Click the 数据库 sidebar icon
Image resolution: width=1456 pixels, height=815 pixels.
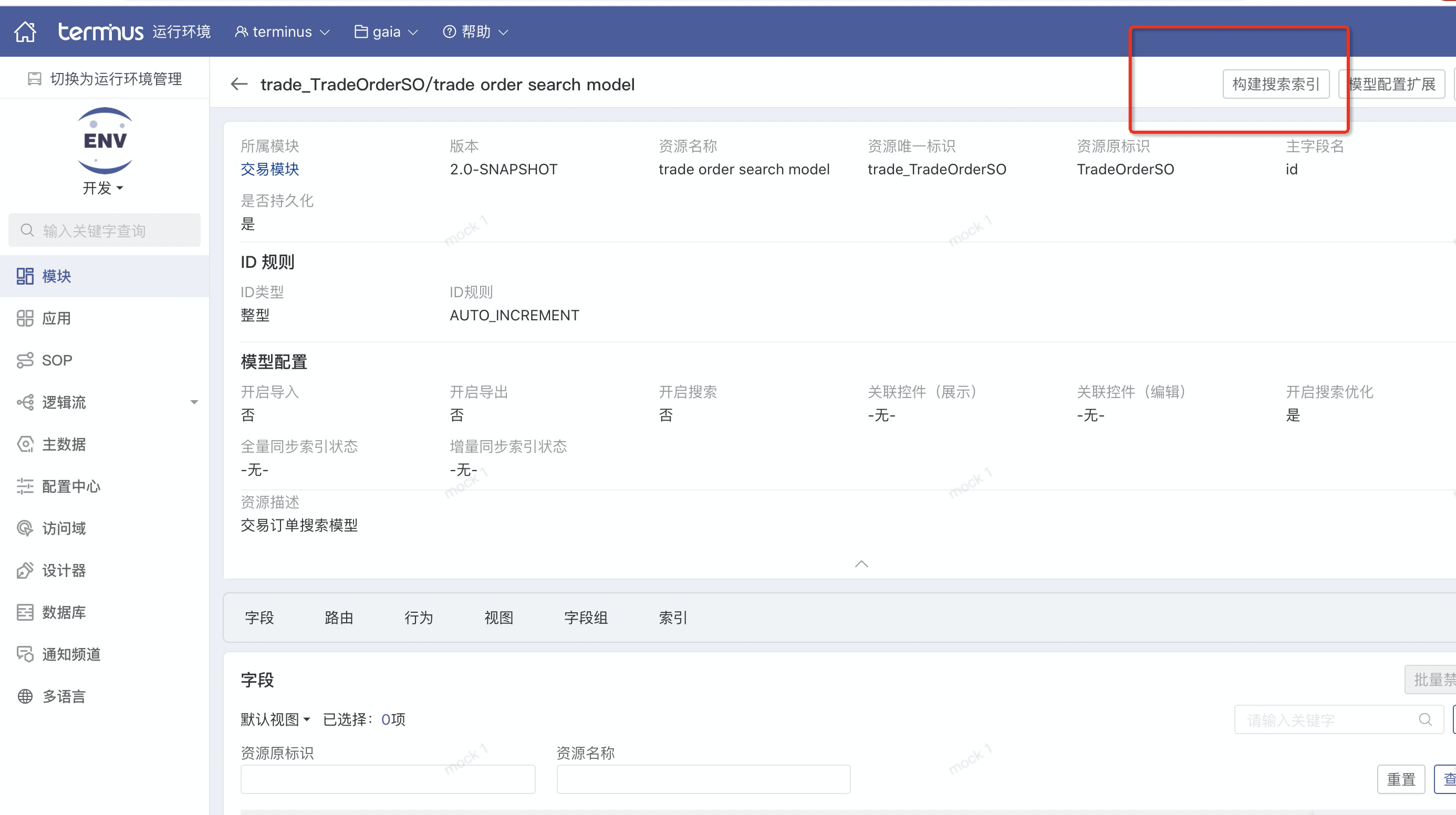pyautogui.click(x=25, y=612)
